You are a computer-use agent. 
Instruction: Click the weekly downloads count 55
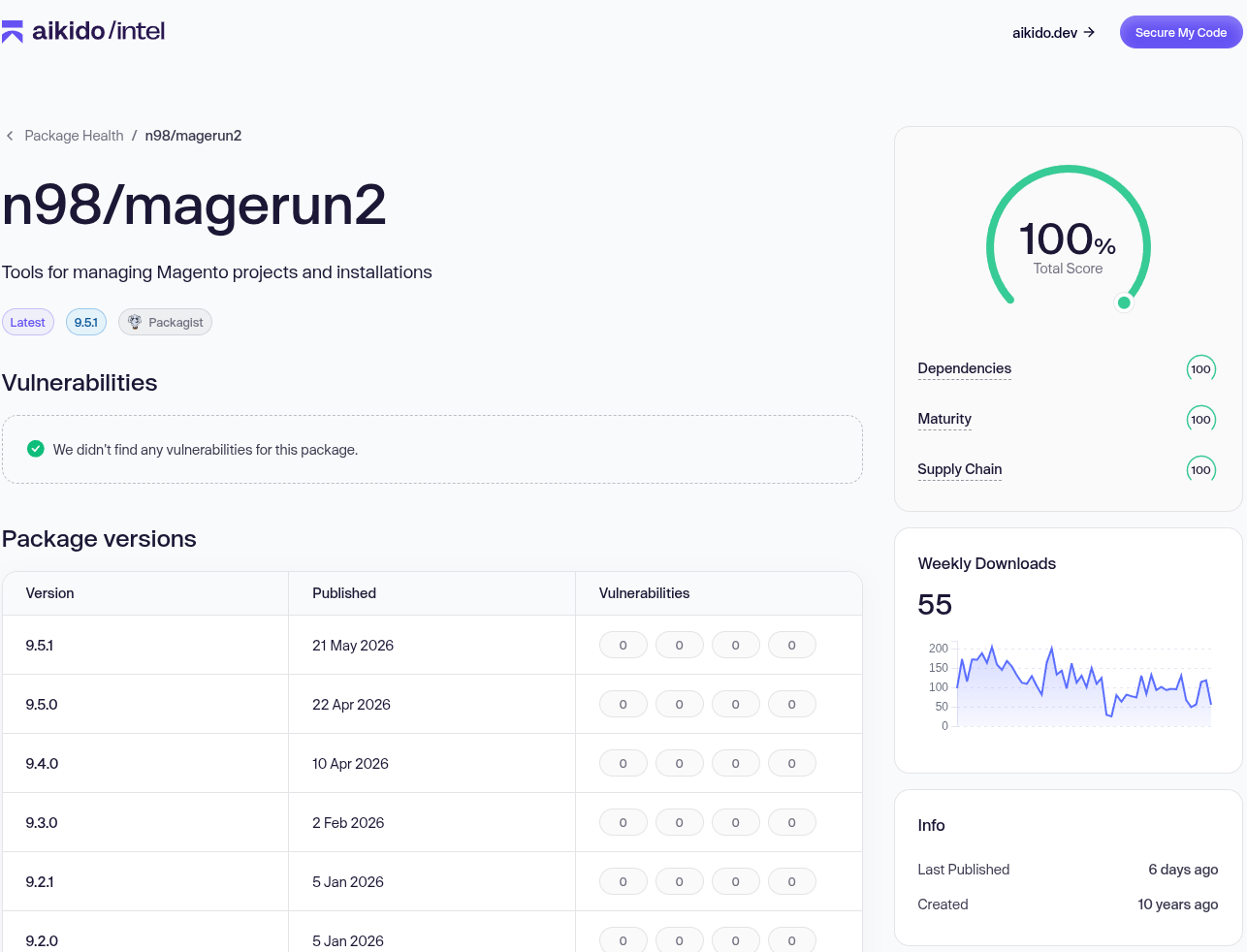(935, 605)
